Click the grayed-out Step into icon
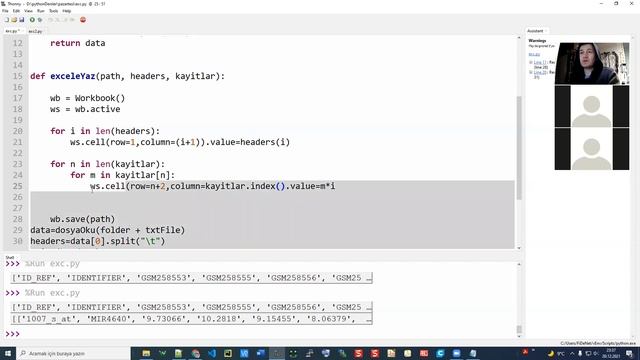This screenshot has height=360, width=640. point(58,20)
